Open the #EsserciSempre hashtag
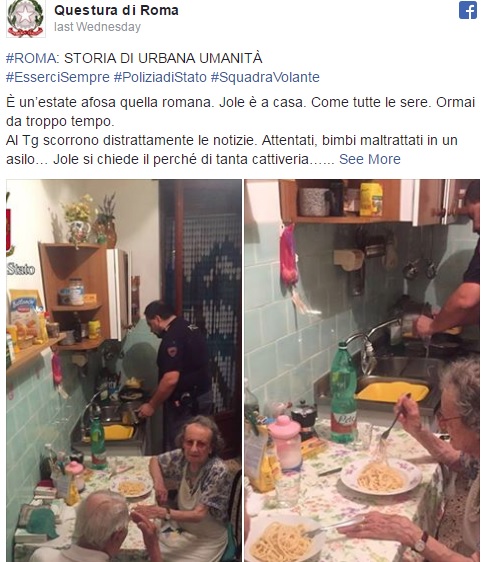This screenshot has height=562, width=492. (58, 77)
